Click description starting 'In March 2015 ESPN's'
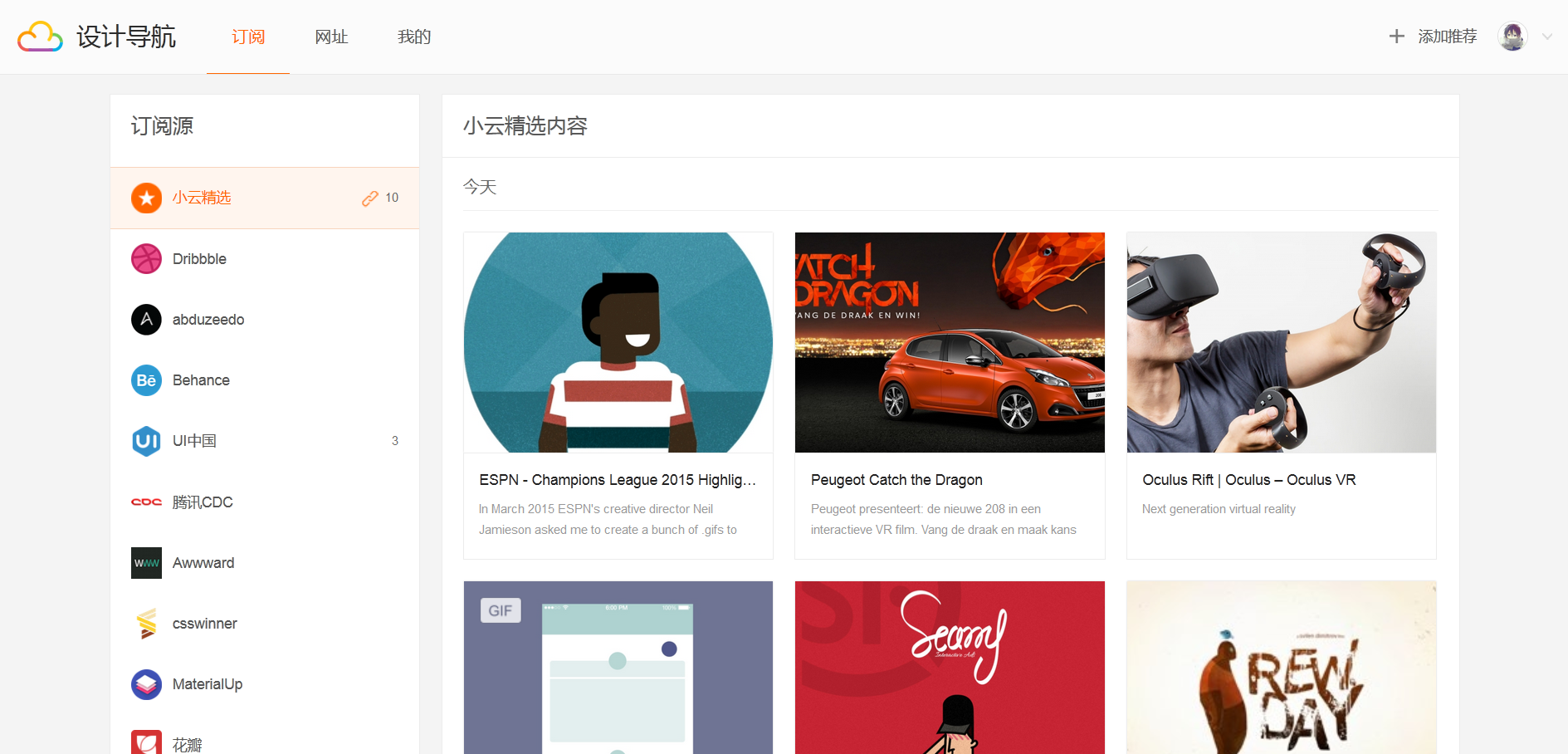 click(608, 519)
